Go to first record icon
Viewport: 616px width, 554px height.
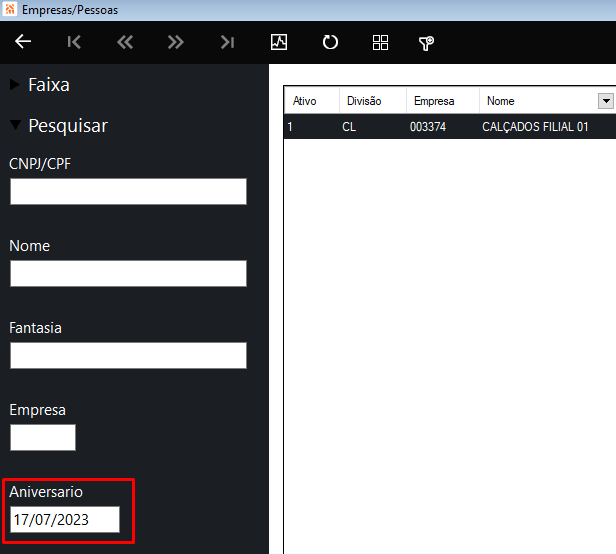pos(74,42)
